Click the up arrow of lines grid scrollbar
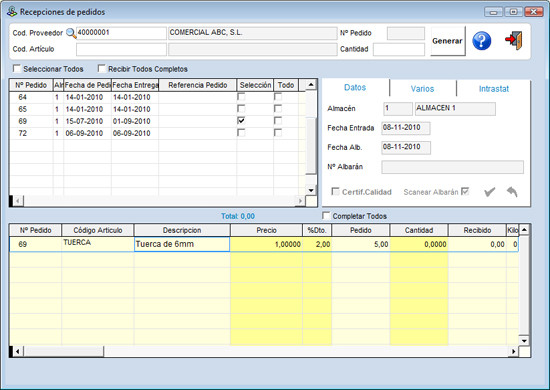Screen dimensions: 550x390 [524, 230]
